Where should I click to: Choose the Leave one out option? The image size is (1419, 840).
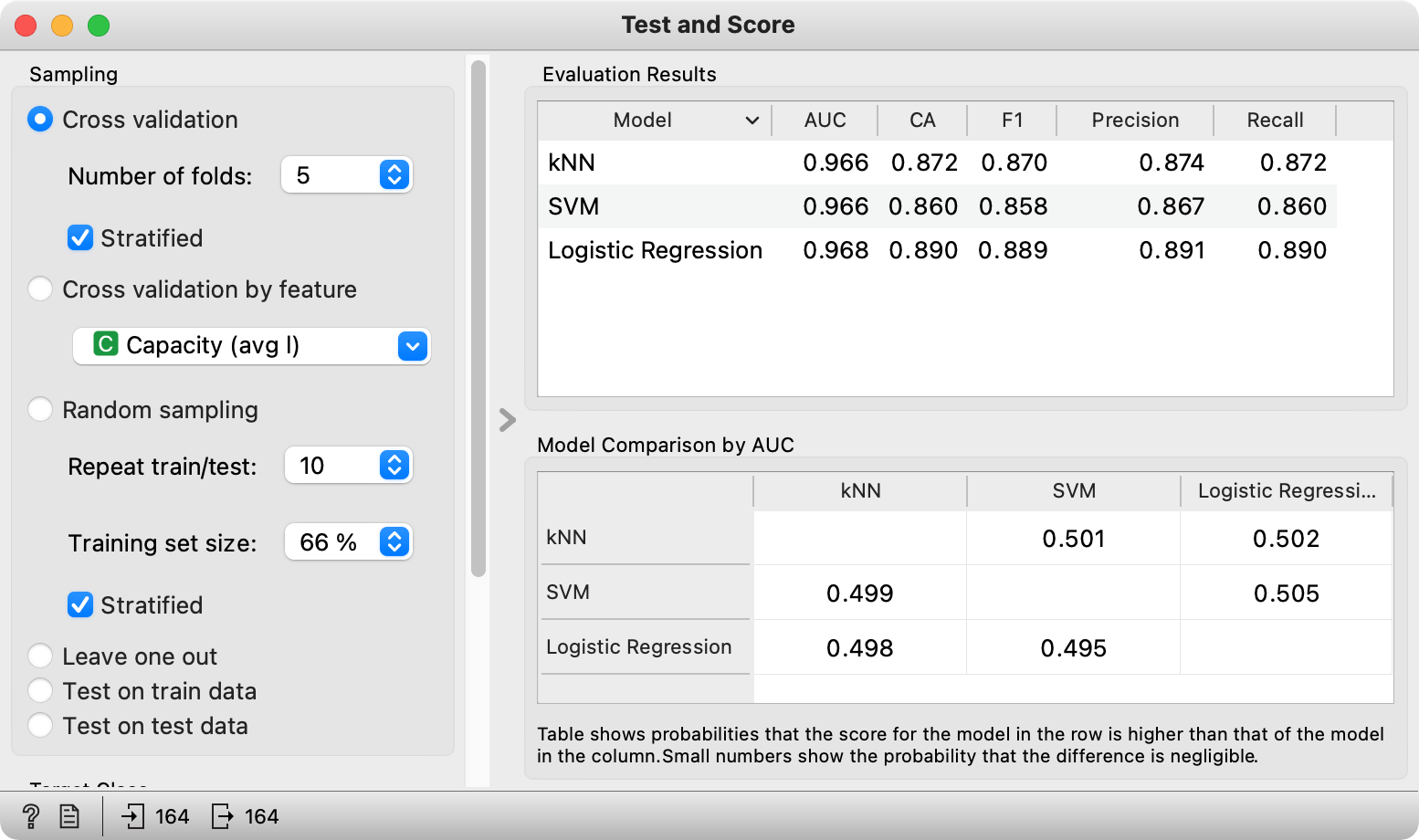coord(40,656)
